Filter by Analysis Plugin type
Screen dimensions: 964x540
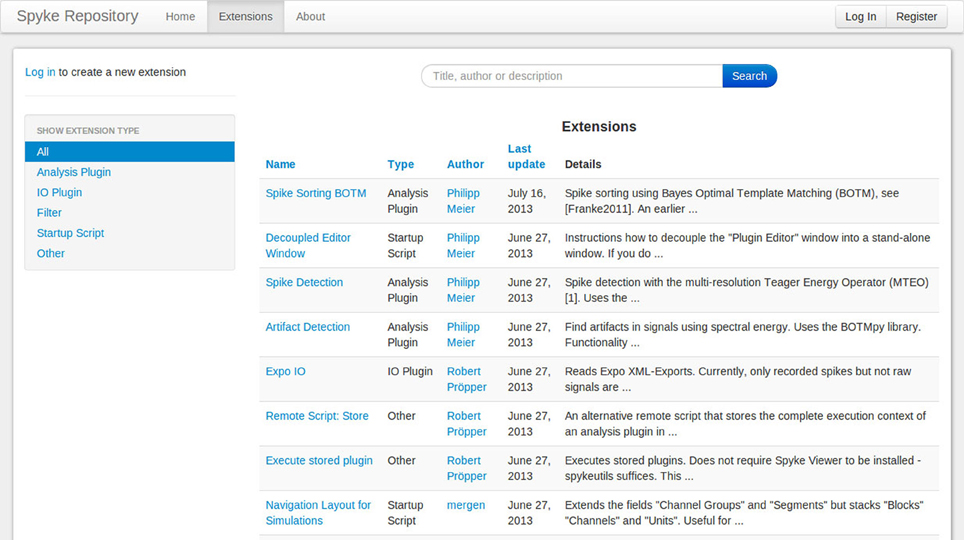point(74,172)
